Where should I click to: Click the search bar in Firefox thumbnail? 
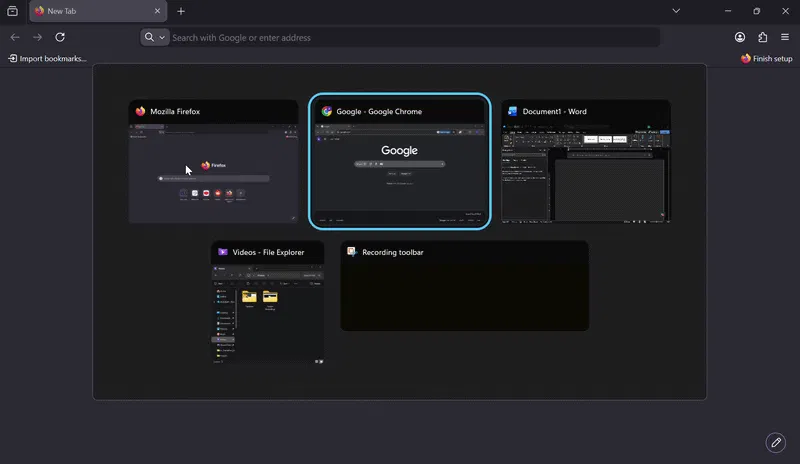tap(213, 179)
